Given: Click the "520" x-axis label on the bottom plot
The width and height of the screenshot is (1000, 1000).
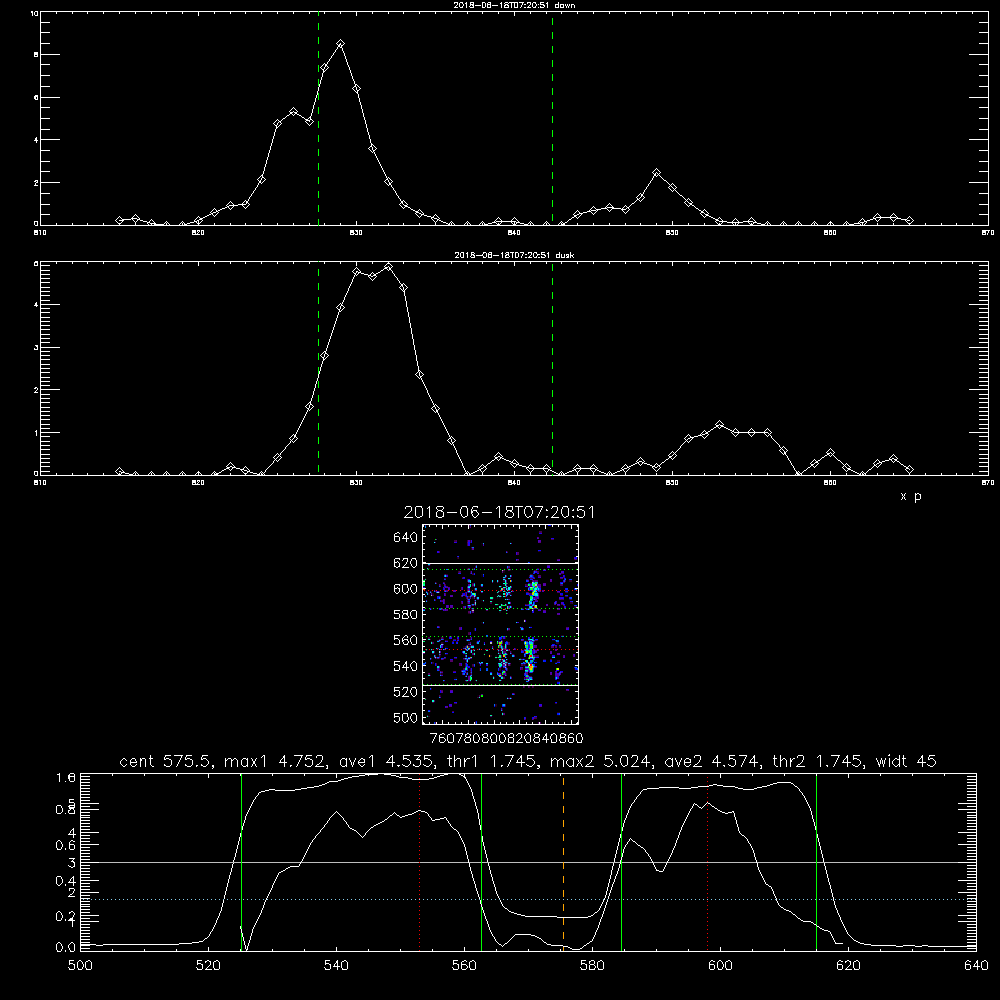Looking at the screenshot, I should tap(208, 966).
